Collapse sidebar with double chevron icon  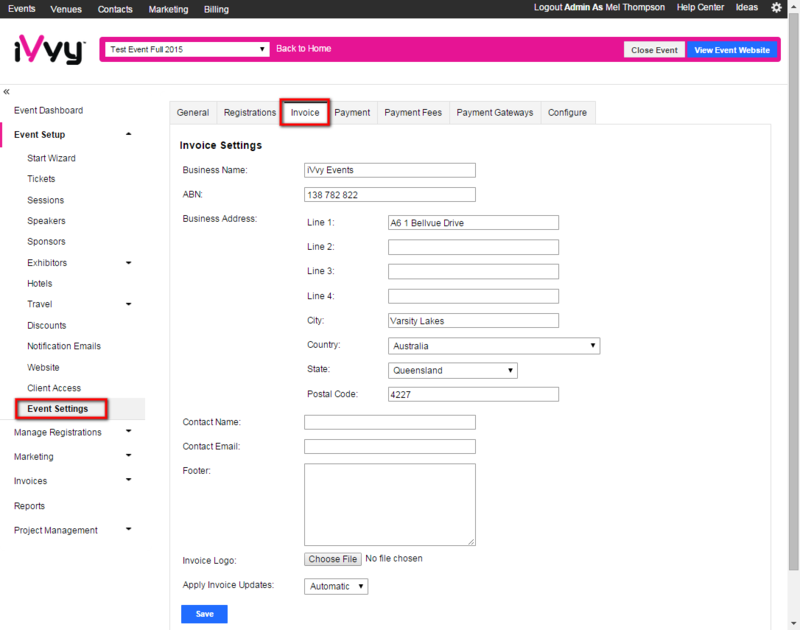click(x=7, y=91)
